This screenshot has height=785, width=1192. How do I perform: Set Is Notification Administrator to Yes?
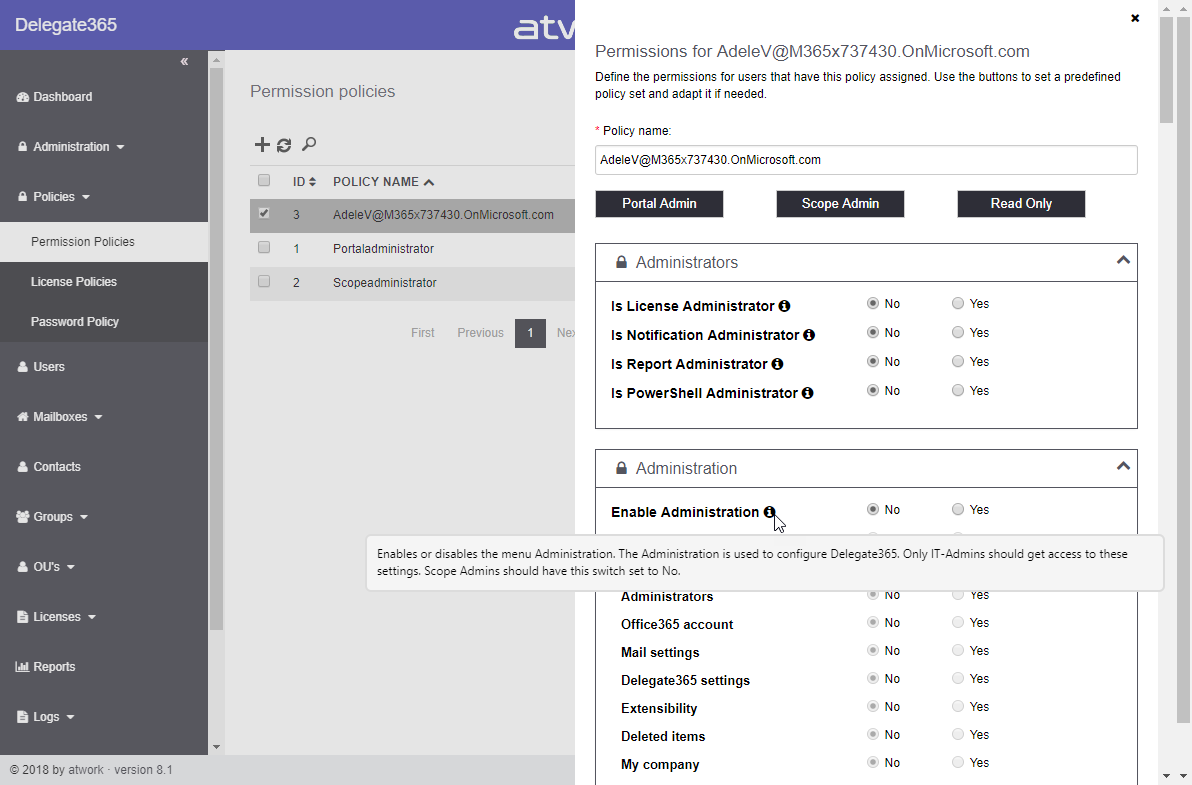pos(958,332)
